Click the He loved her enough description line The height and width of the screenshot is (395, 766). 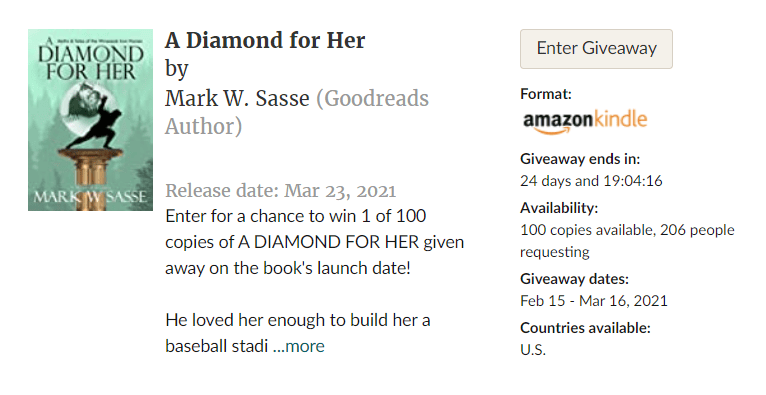click(298, 320)
